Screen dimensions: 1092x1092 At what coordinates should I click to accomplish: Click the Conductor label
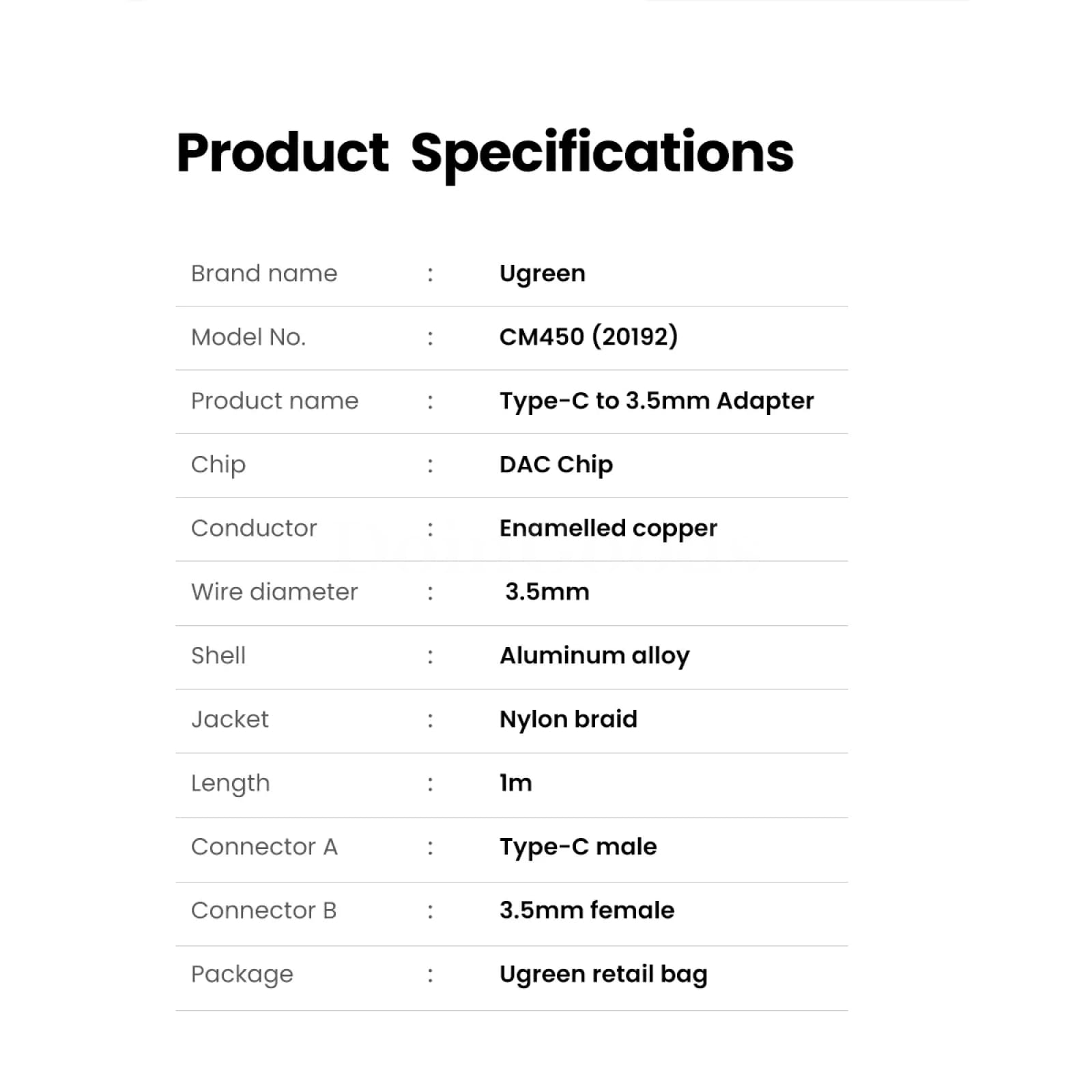(254, 528)
